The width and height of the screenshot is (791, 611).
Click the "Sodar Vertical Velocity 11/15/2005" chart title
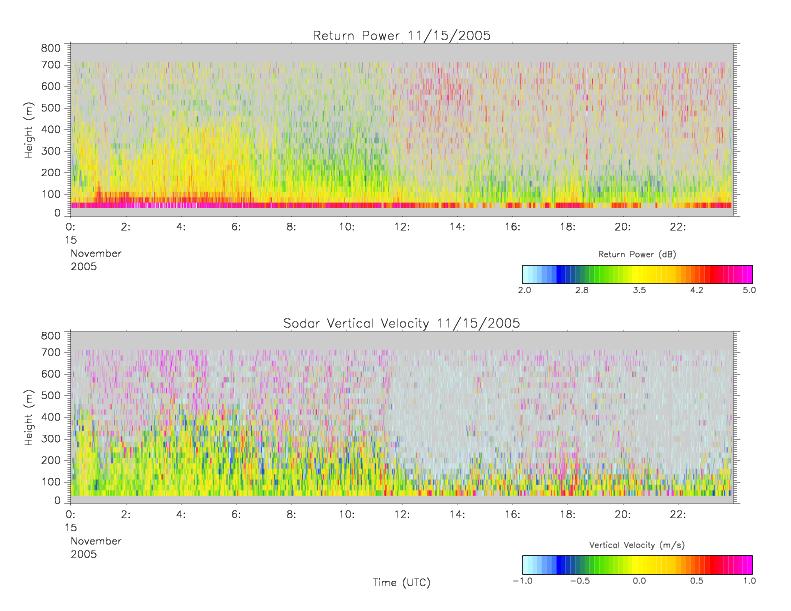point(402,323)
